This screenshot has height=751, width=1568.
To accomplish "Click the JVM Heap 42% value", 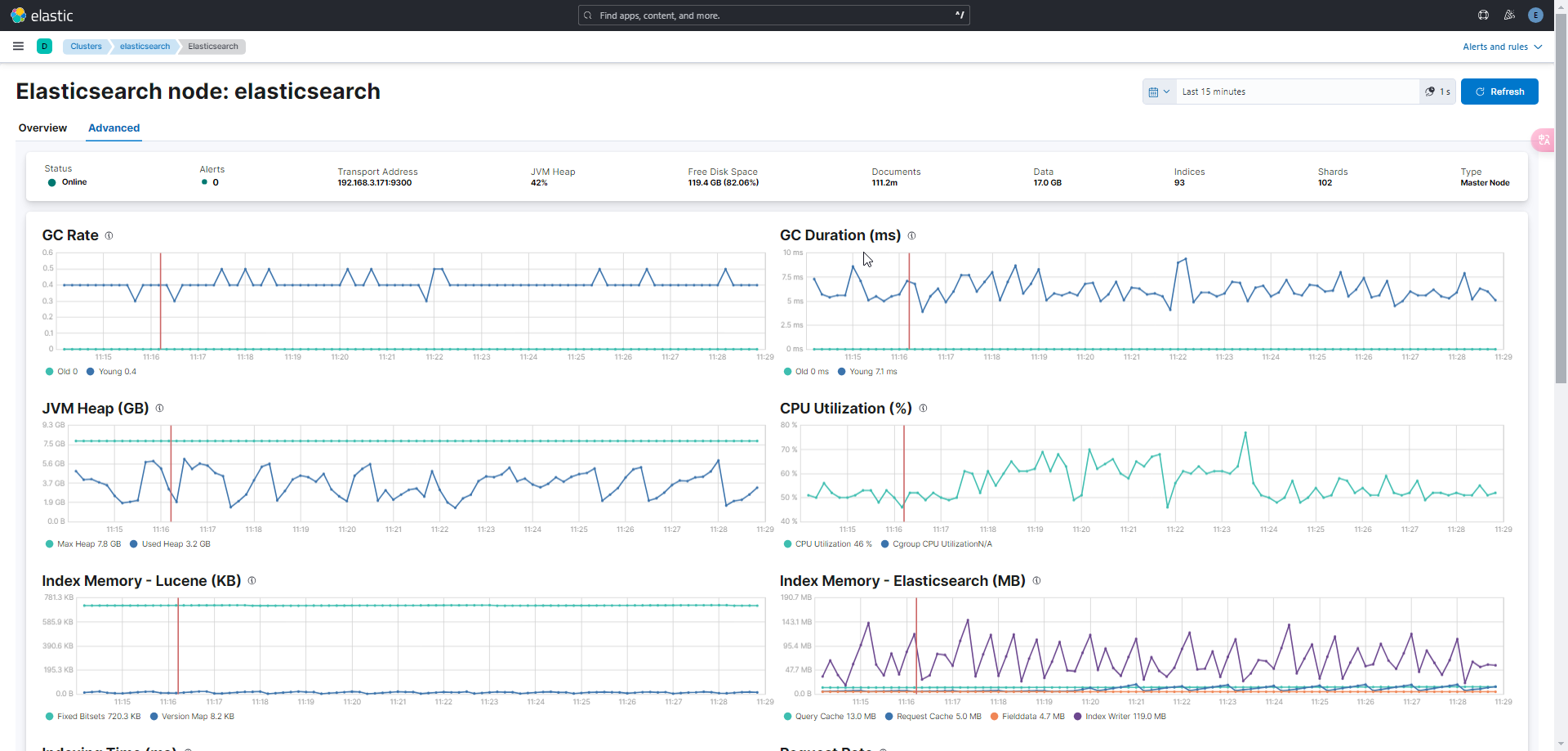I will click(x=539, y=183).
